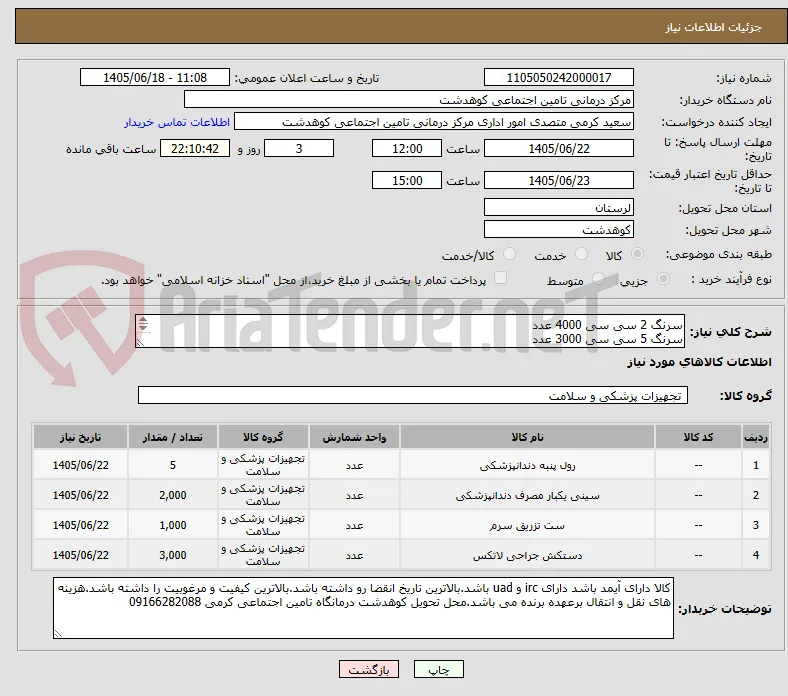Click the item دستکش جراحی لاتکس

(527, 555)
